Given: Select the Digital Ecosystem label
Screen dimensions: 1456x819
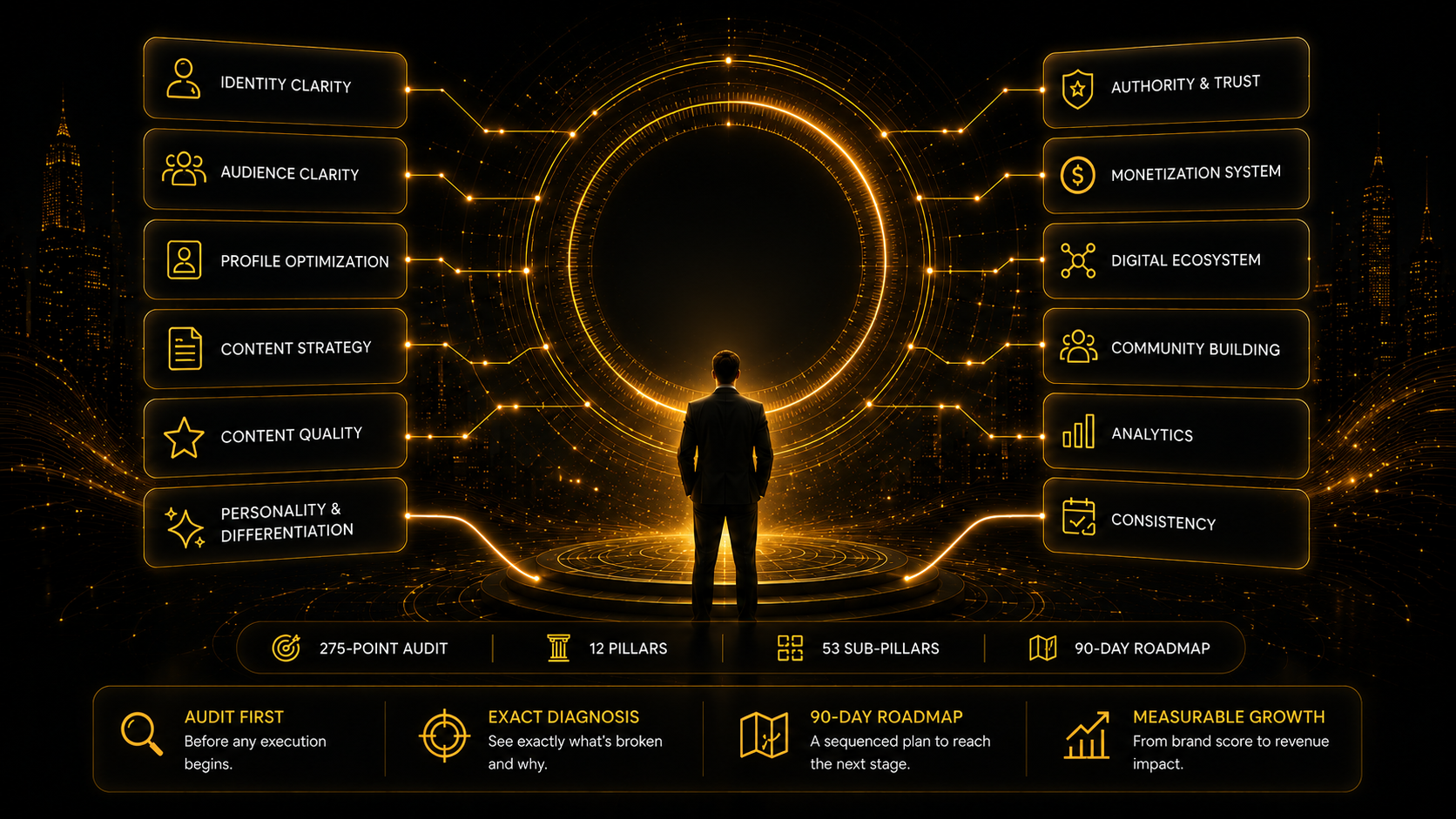Looking at the screenshot, I should tap(1185, 260).
